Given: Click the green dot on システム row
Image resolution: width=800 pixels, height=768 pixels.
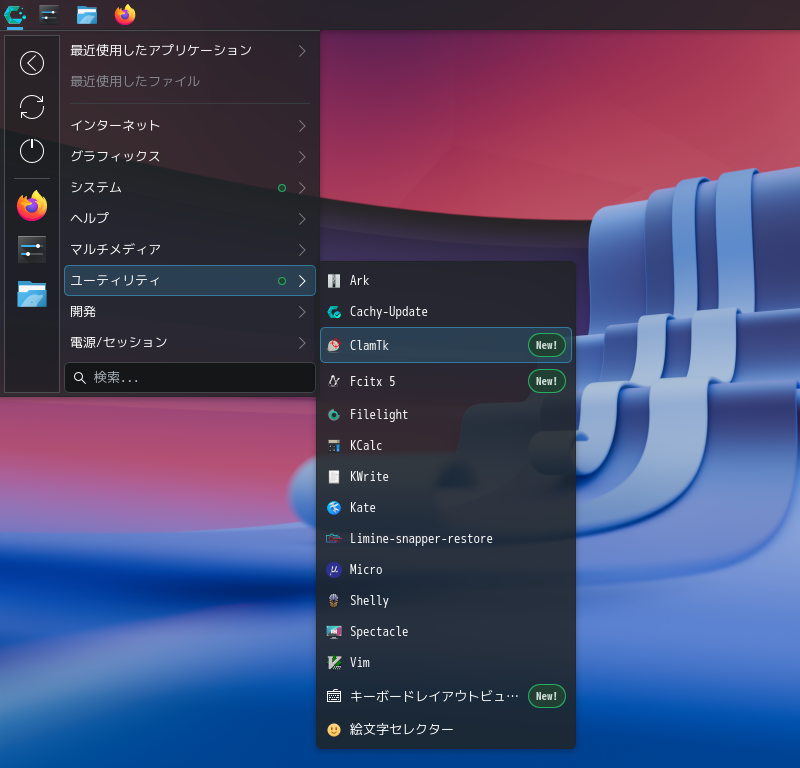Looking at the screenshot, I should pos(282,188).
